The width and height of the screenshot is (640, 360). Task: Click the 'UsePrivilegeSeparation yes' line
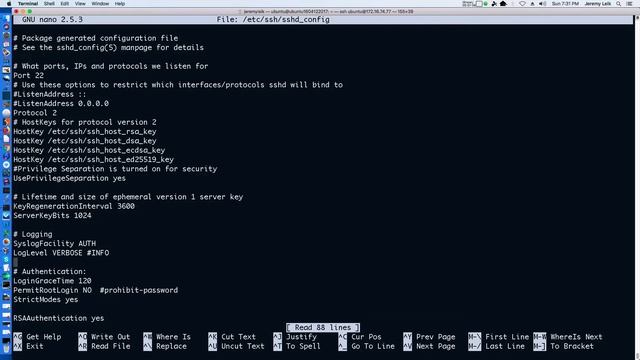(69, 178)
